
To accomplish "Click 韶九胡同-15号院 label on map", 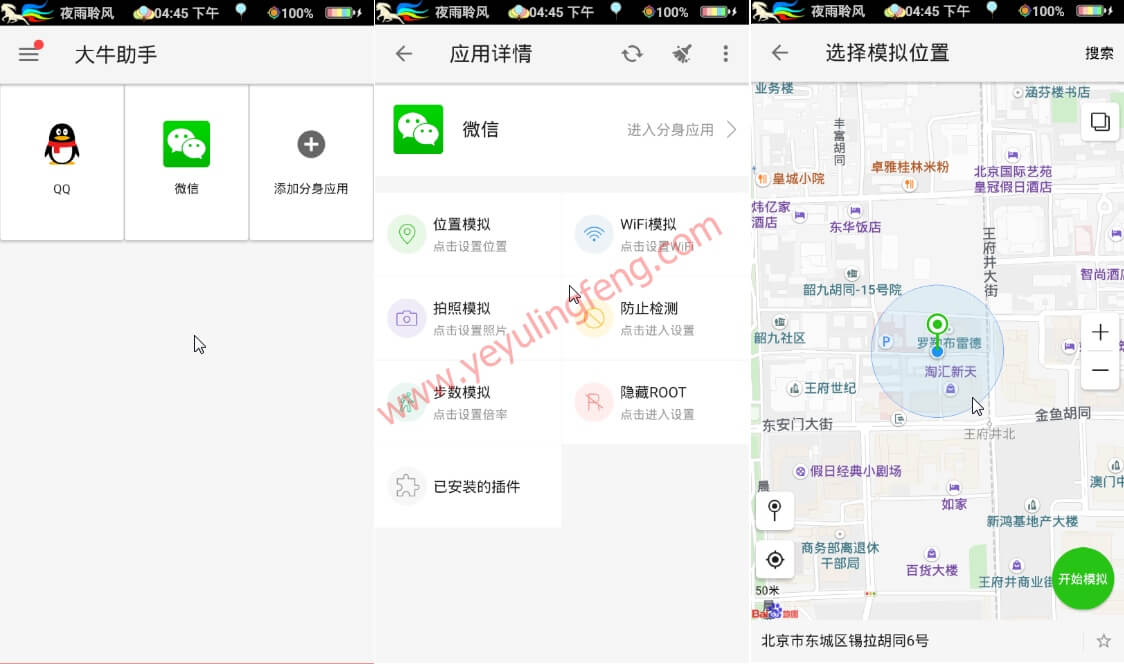I will point(852,290).
